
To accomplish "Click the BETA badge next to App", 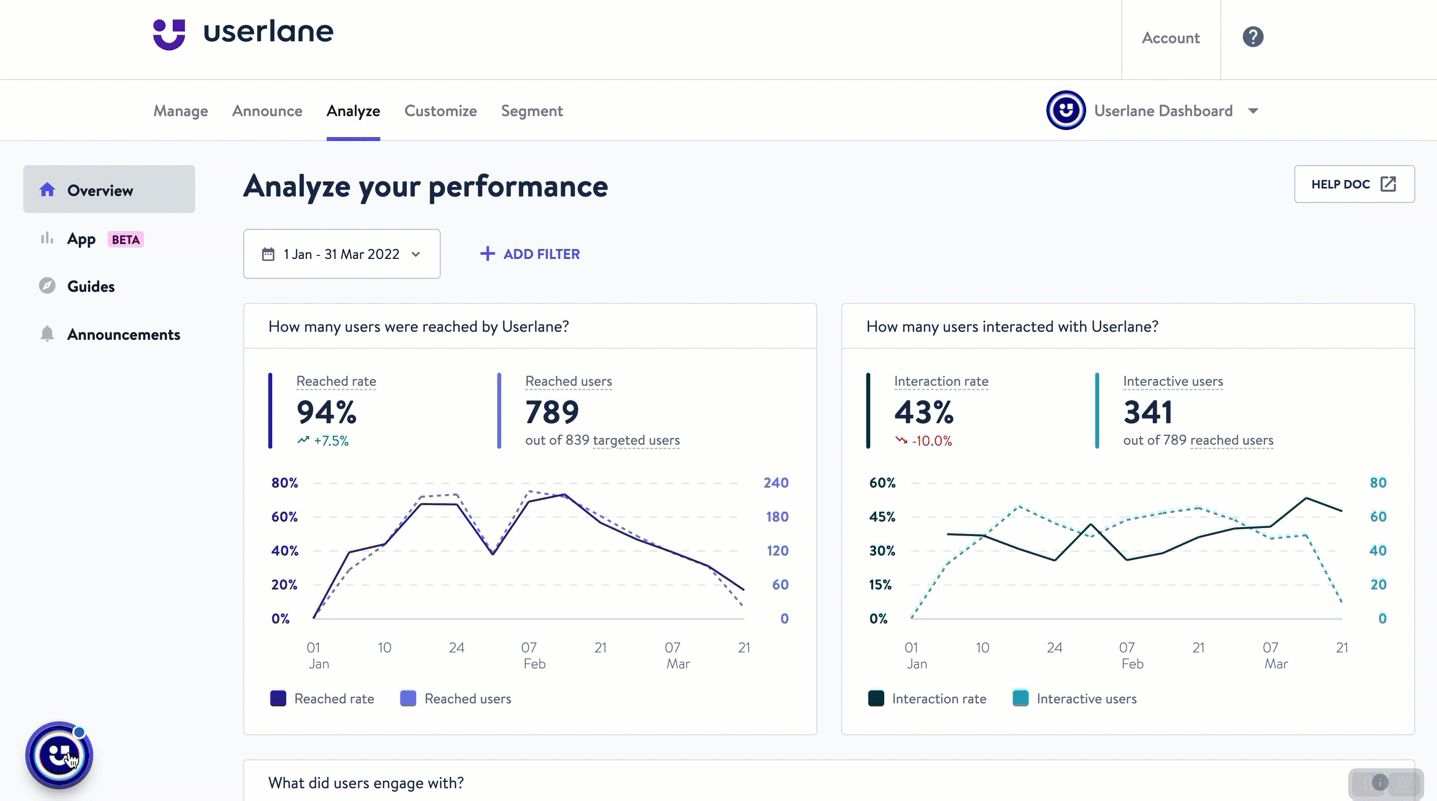I will tap(126, 240).
